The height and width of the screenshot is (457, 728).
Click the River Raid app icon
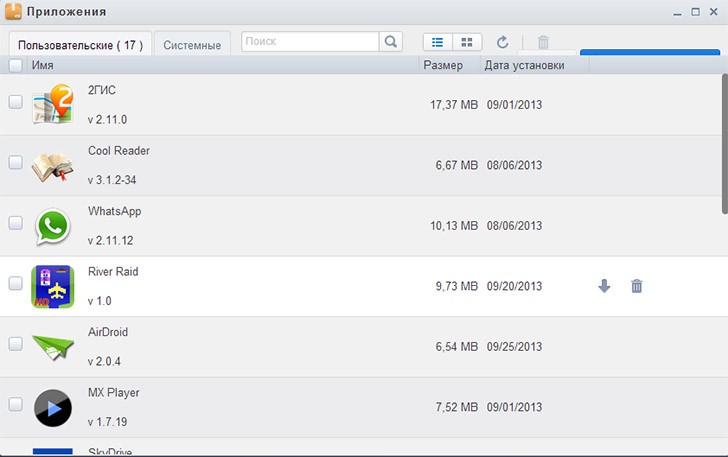pyautogui.click(x=52, y=287)
